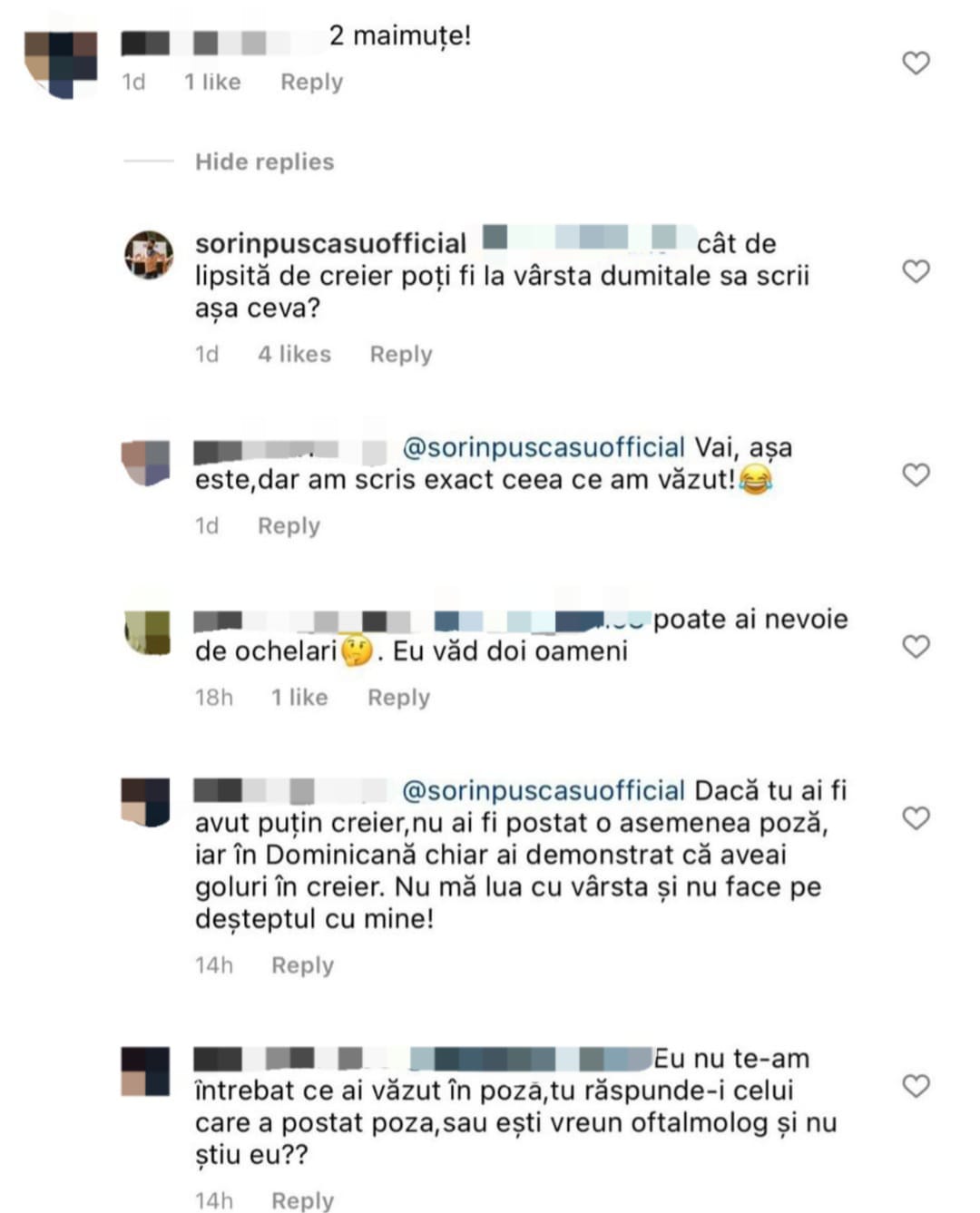Open sorinpuscasuofficial profile picture
980x1213 pixels.
(149, 255)
